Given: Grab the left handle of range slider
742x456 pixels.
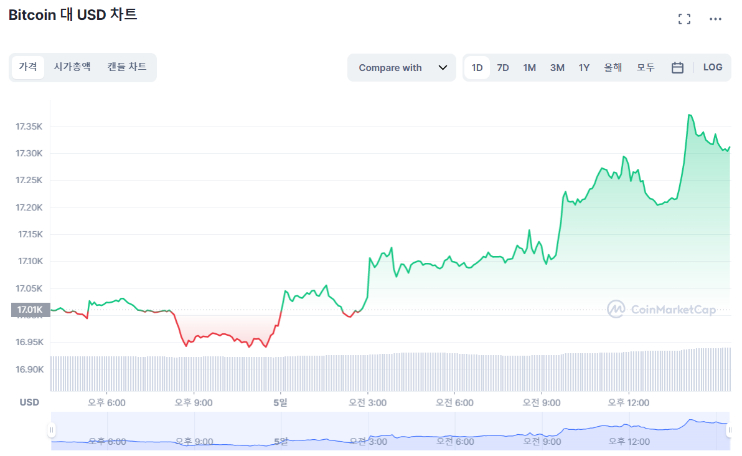Looking at the screenshot, I should 51,430.
